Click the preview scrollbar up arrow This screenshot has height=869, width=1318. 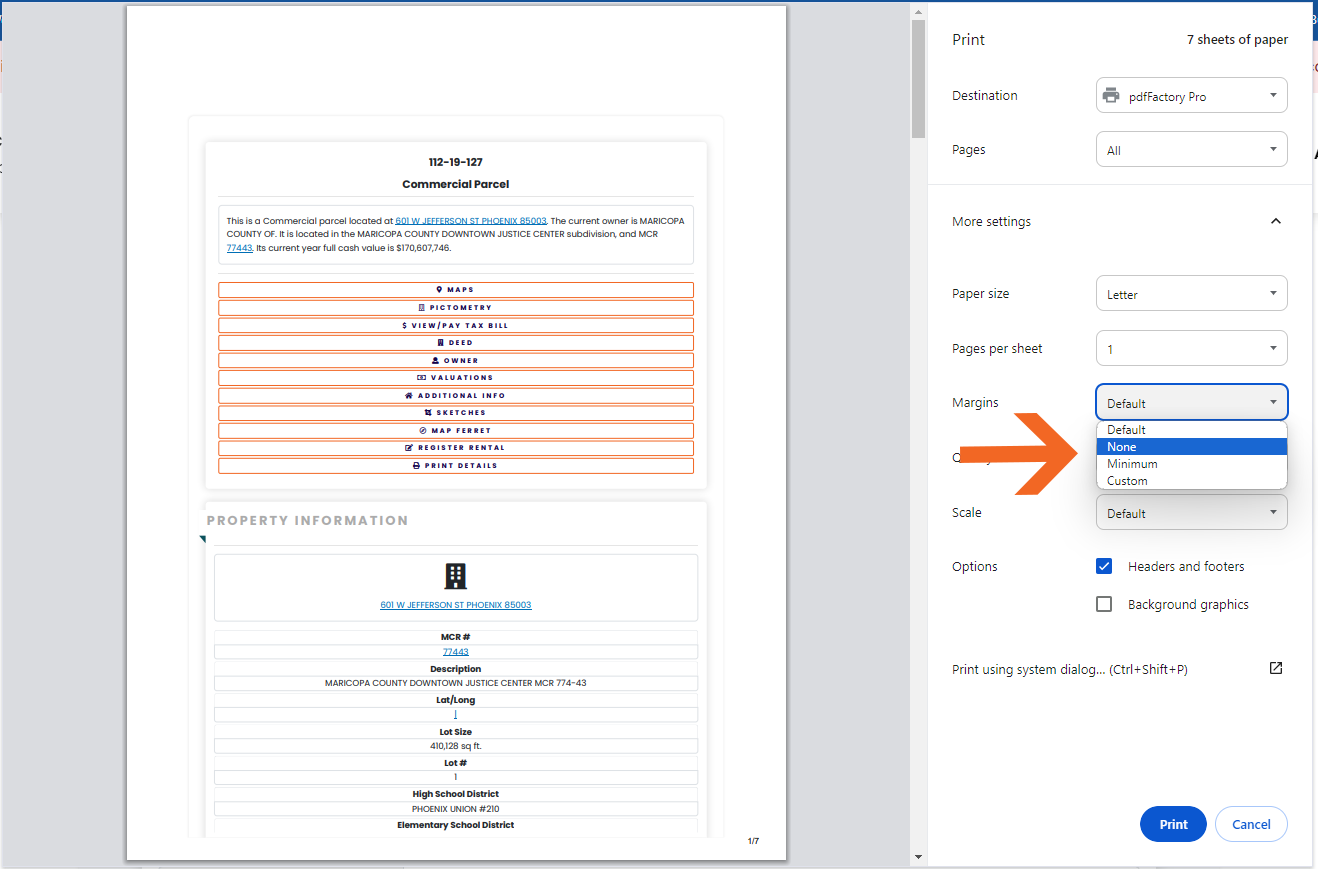pyautogui.click(x=919, y=11)
